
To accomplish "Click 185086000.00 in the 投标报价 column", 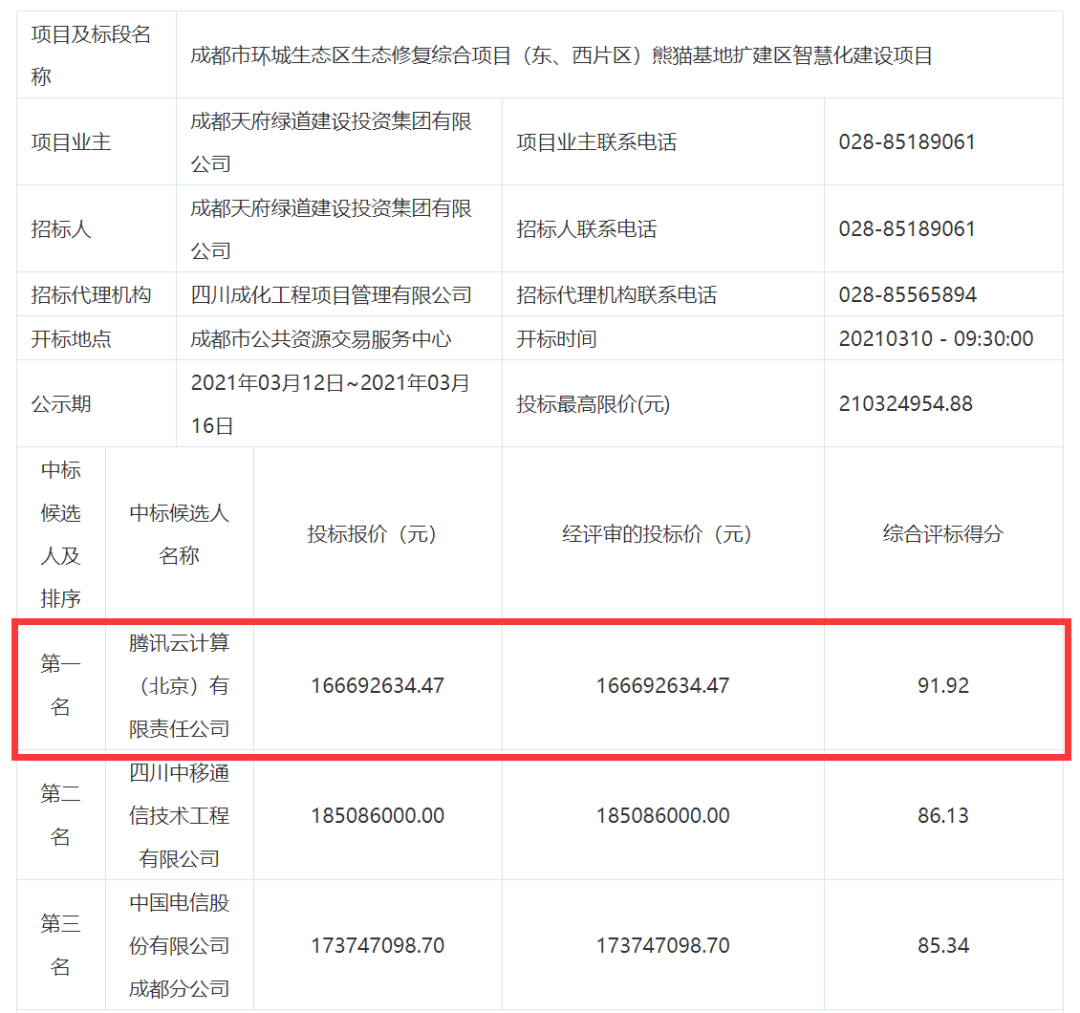I will [377, 815].
